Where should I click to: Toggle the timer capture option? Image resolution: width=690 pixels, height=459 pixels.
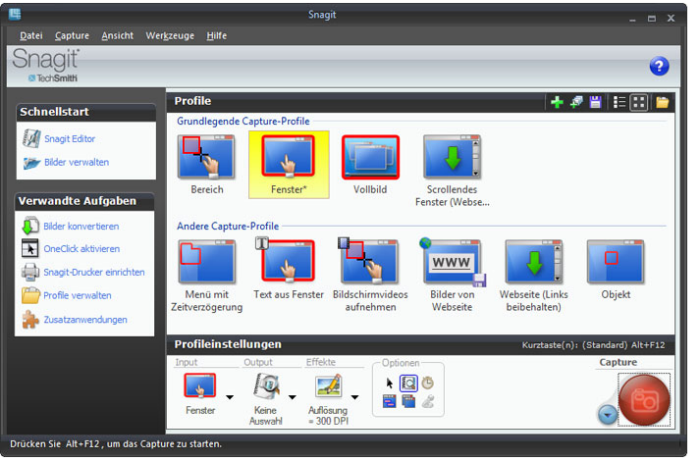(x=427, y=383)
